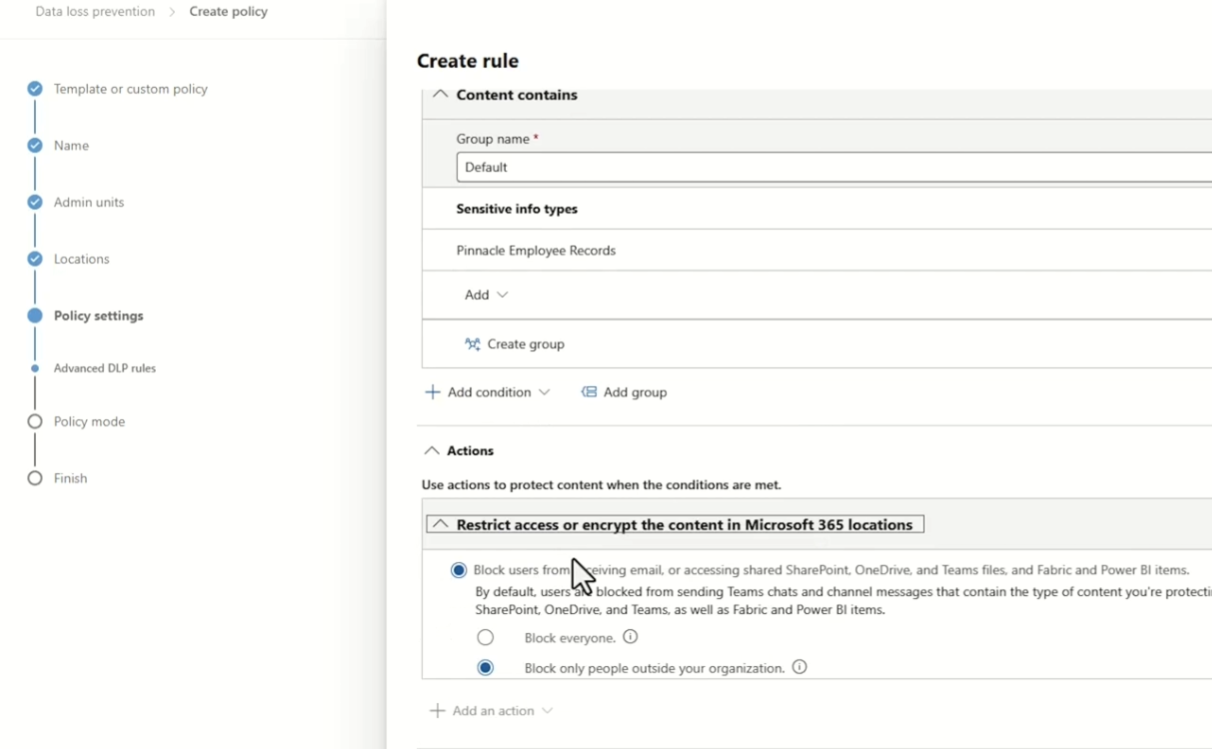Select the Block everyone radio option
The image size is (1212, 749).
coord(485,638)
